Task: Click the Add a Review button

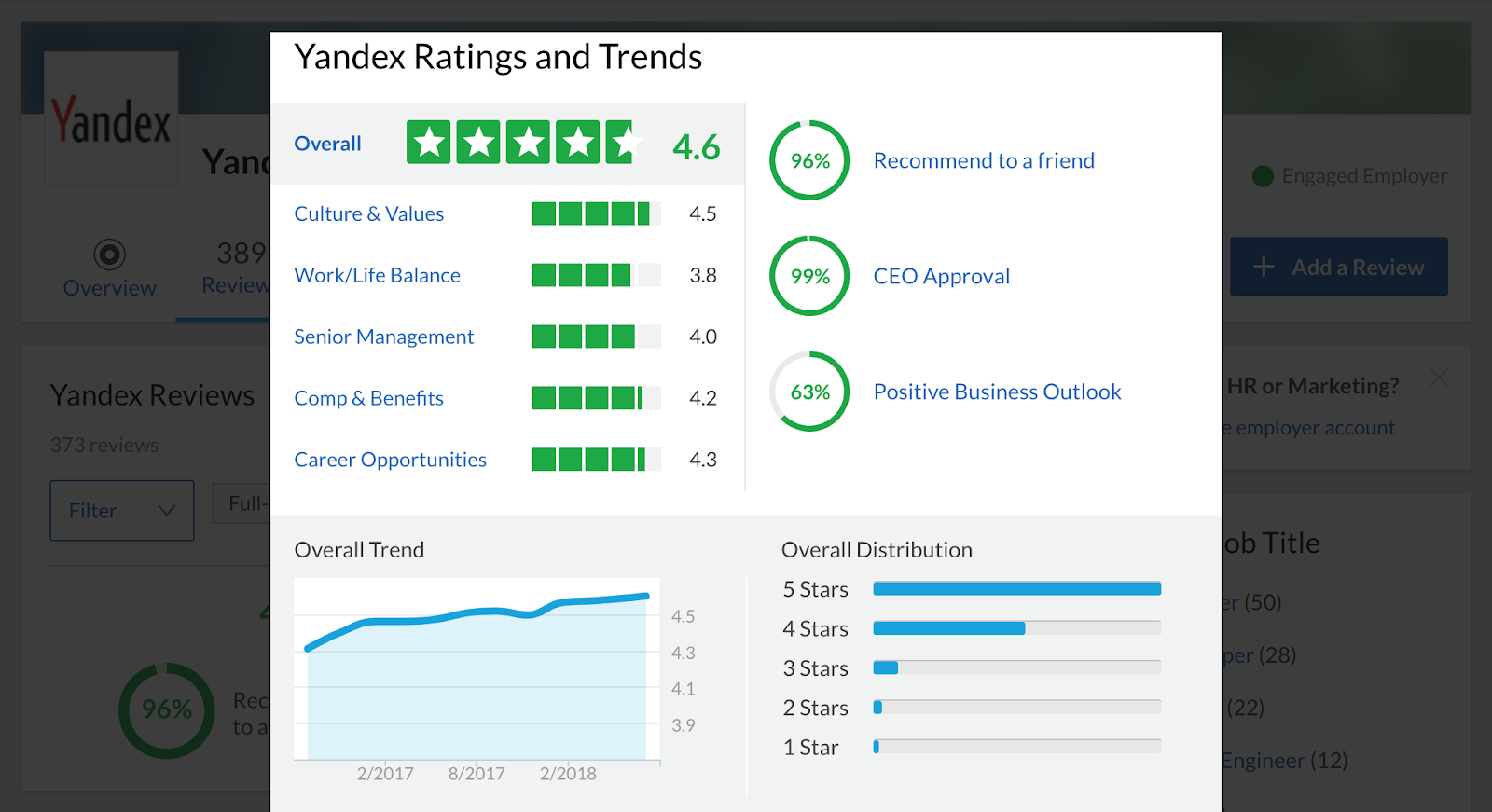Action: pyautogui.click(x=1338, y=267)
